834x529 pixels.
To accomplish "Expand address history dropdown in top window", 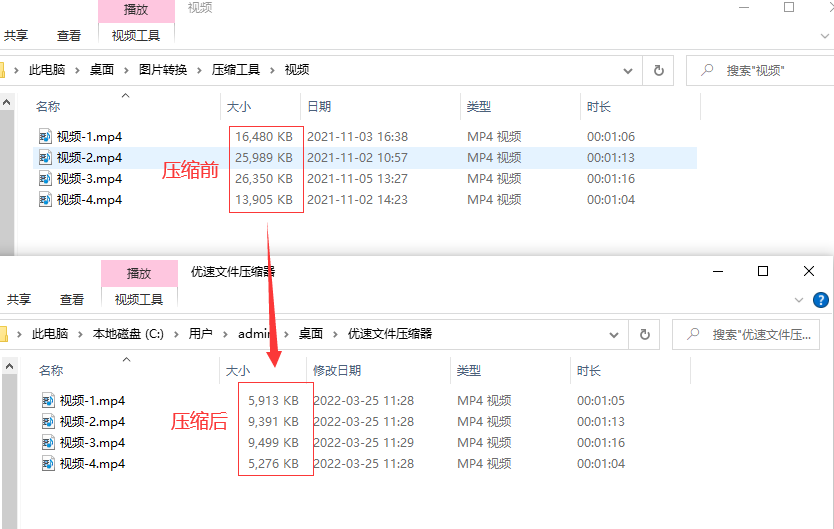I will pos(628,71).
